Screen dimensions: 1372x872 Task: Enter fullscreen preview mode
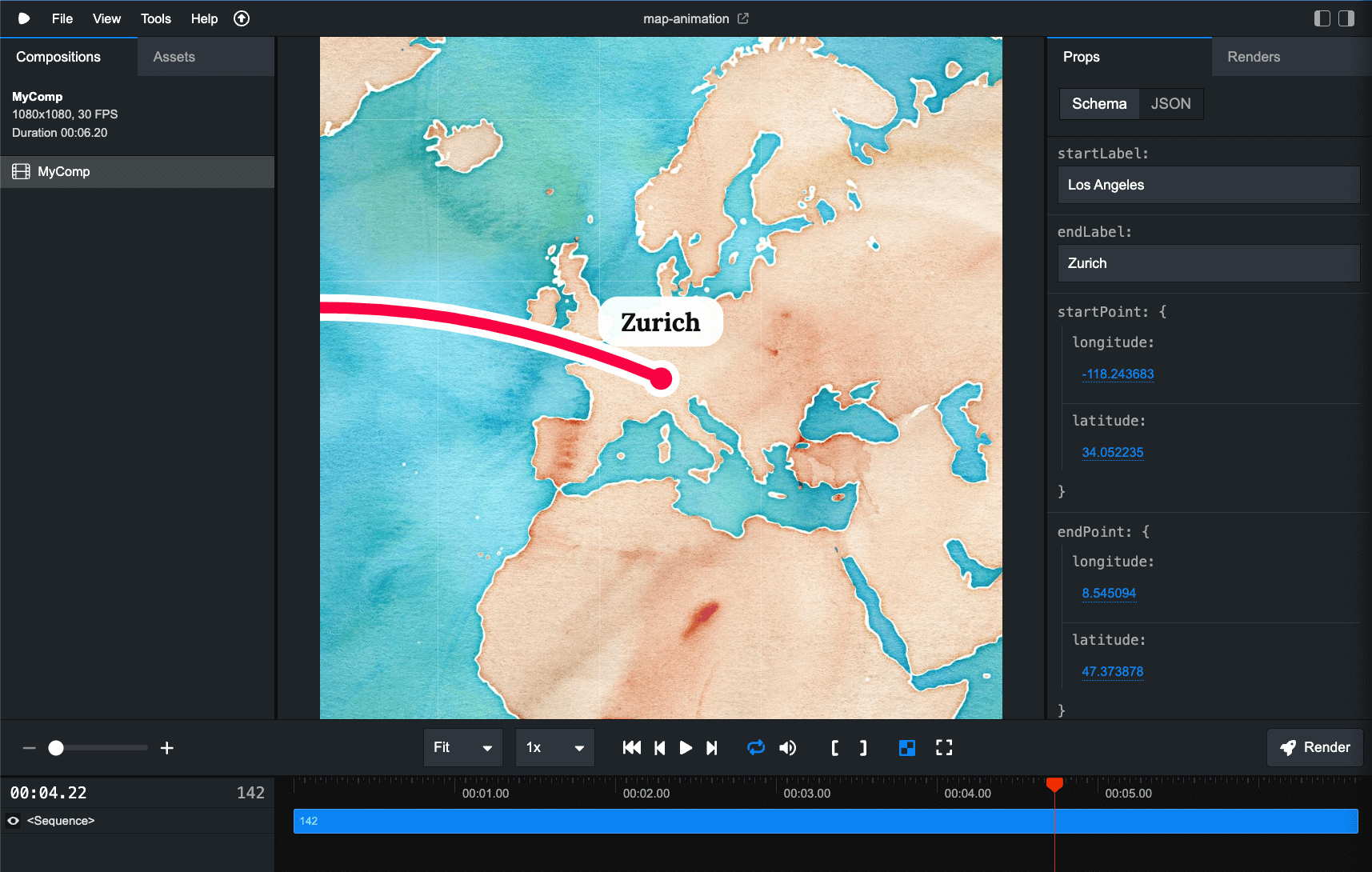(944, 748)
